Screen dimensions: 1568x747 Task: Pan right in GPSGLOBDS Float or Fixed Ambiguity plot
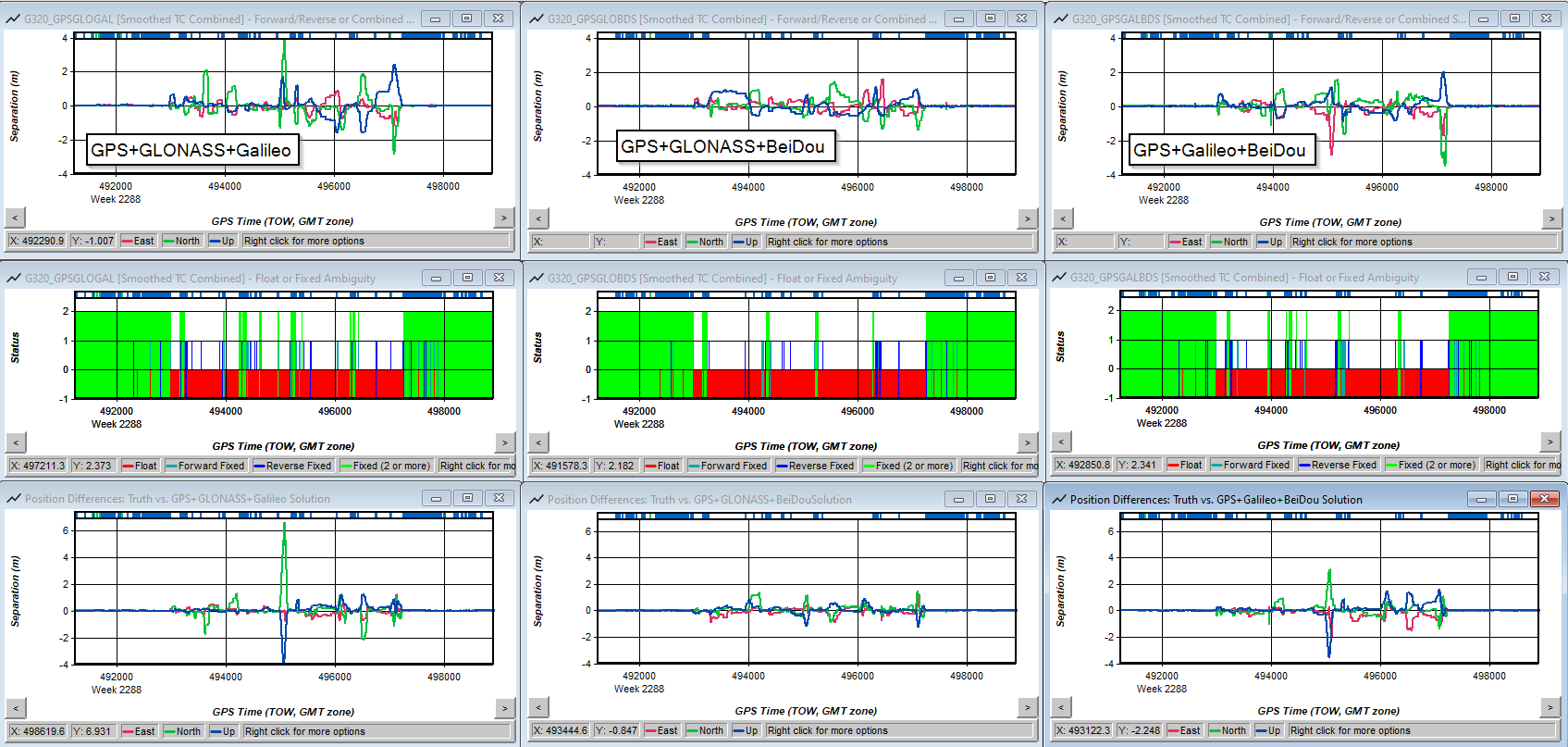pos(1027,443)
